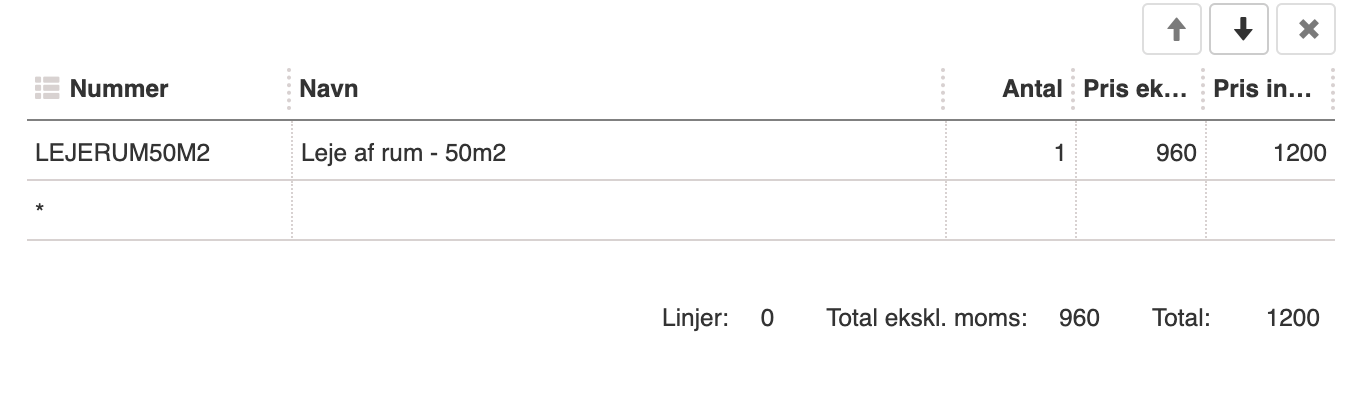Click the Pris inkl. column header
This screenshot has height=394, width=1360.
pyautogui.click(x=1263, y=89)
